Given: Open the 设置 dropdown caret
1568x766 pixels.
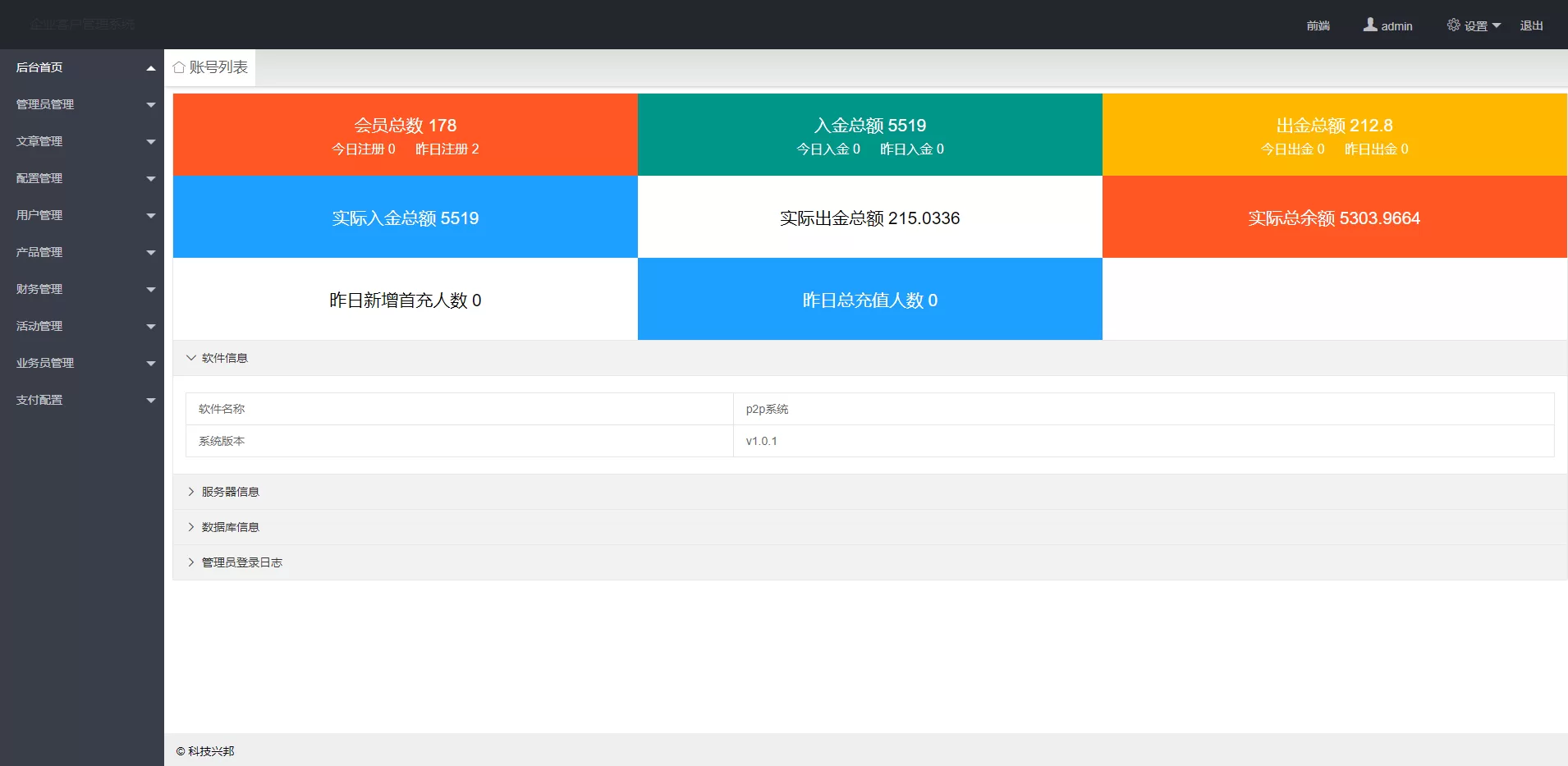Looking at the screenshot, I should 1497,25.
